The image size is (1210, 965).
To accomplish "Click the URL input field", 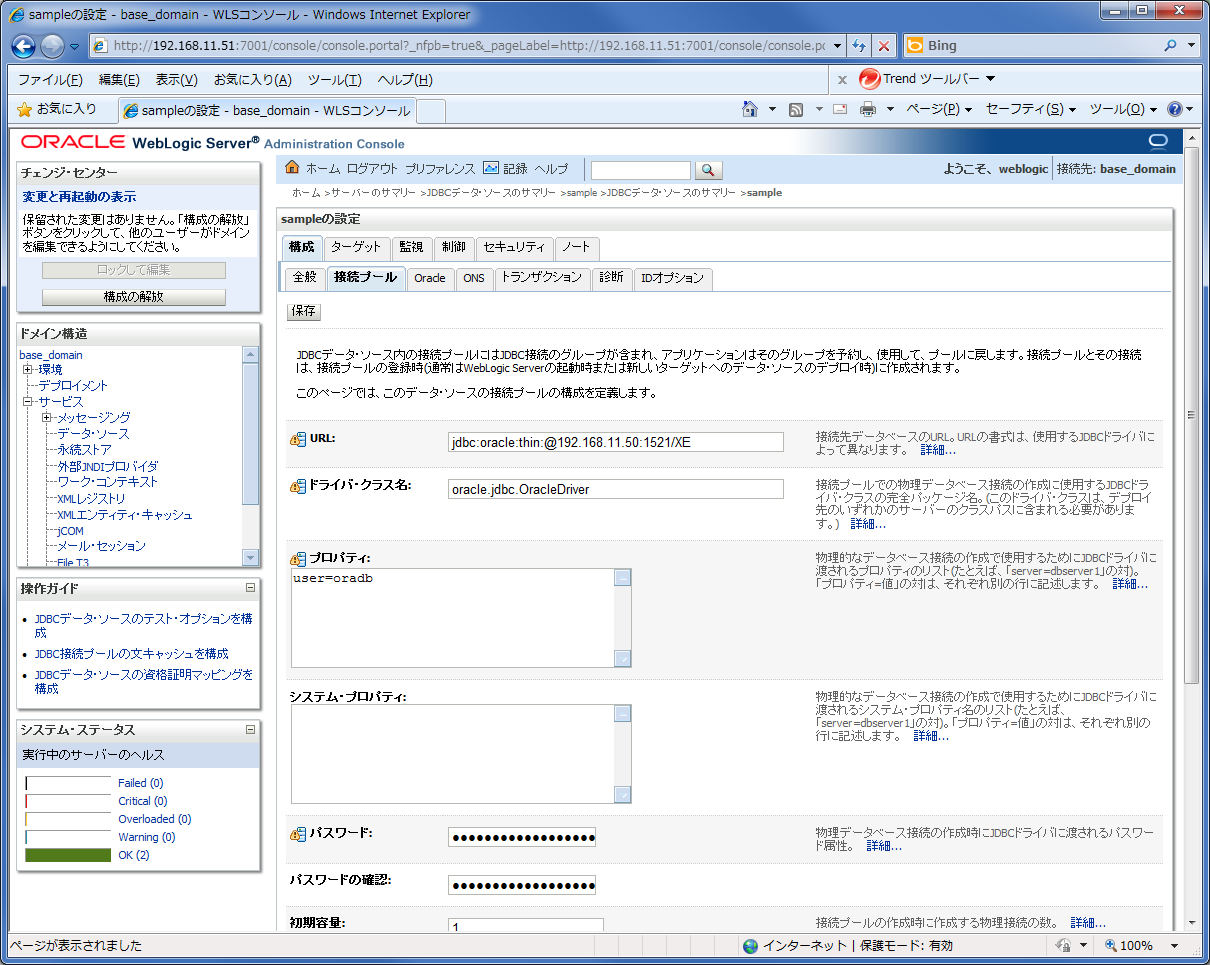I will coord(615,442).
